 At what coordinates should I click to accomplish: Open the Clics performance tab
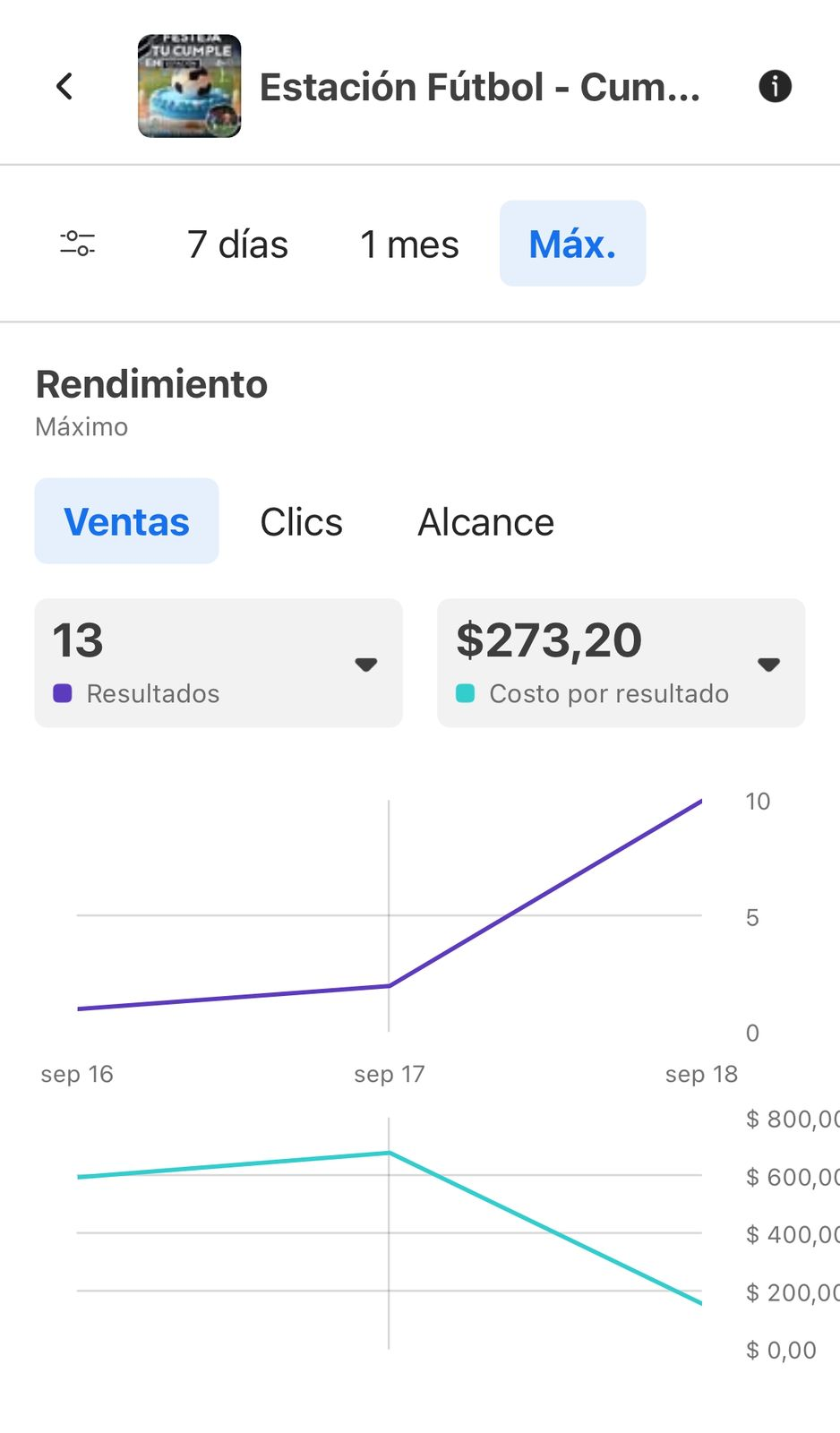(x=301, y=522)
